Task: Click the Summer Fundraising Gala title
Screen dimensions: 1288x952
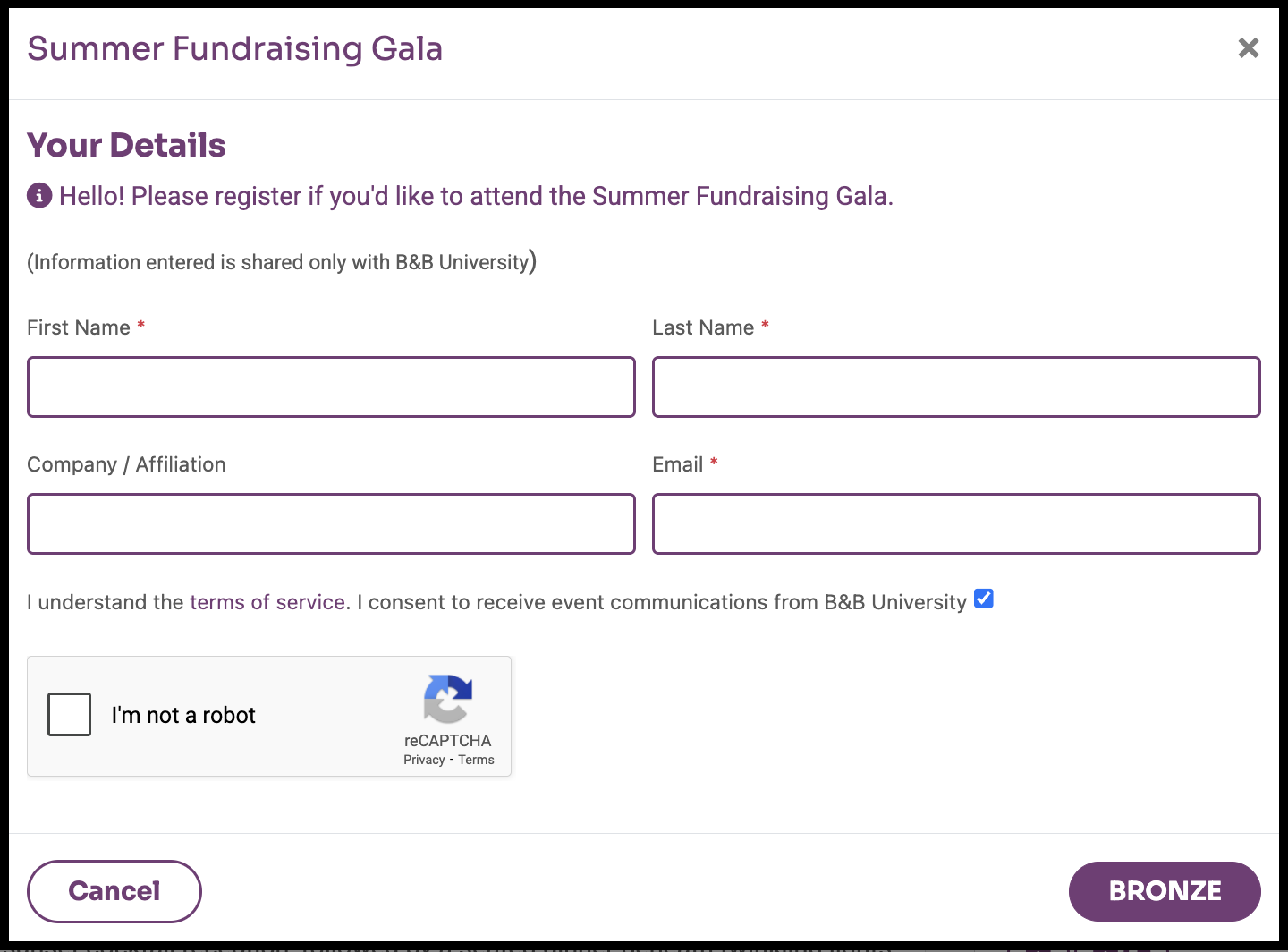Action: [235, 48]
